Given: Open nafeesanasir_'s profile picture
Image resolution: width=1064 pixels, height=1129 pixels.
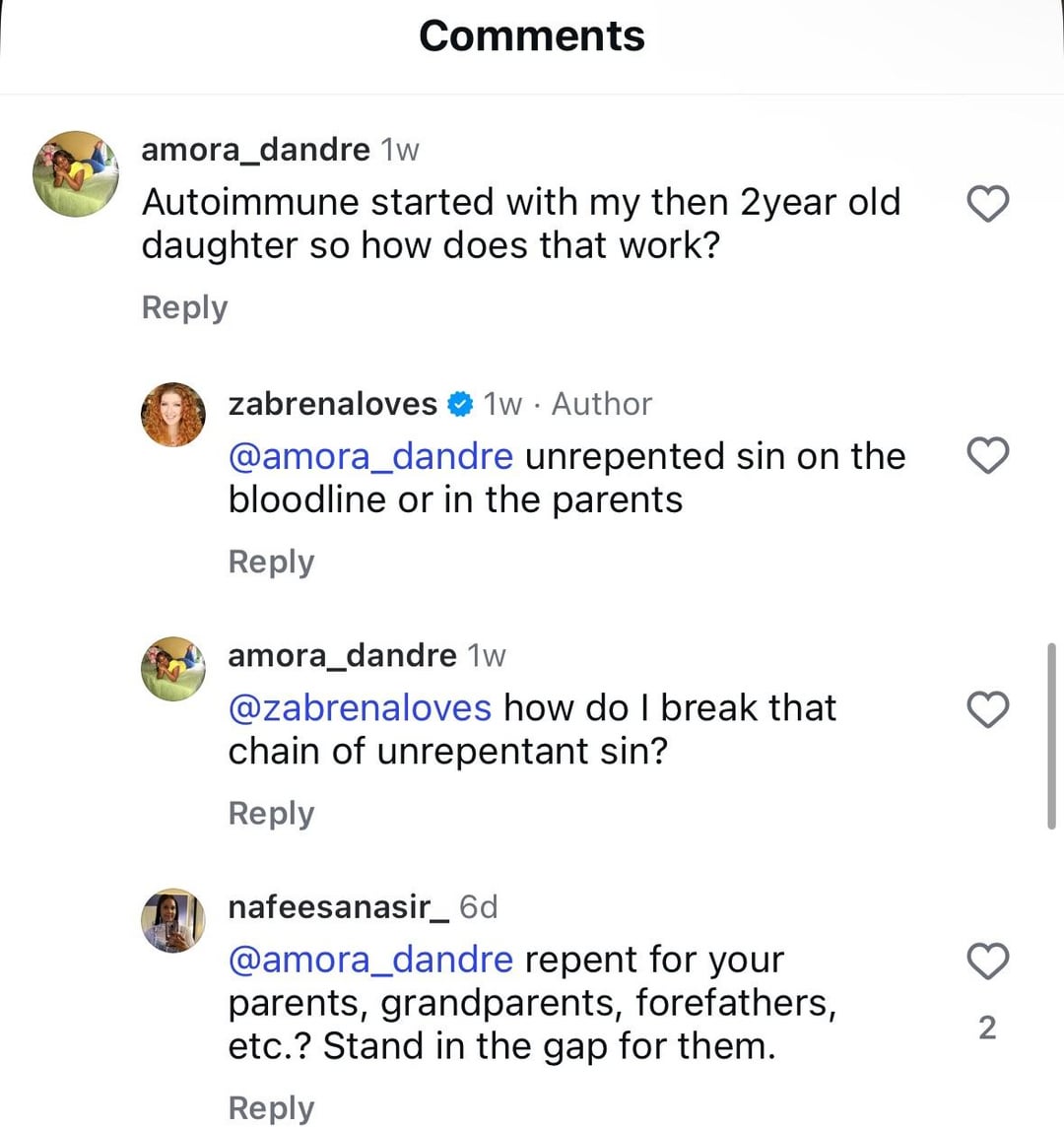Looking at the screenshot, I should click(173, 921).
